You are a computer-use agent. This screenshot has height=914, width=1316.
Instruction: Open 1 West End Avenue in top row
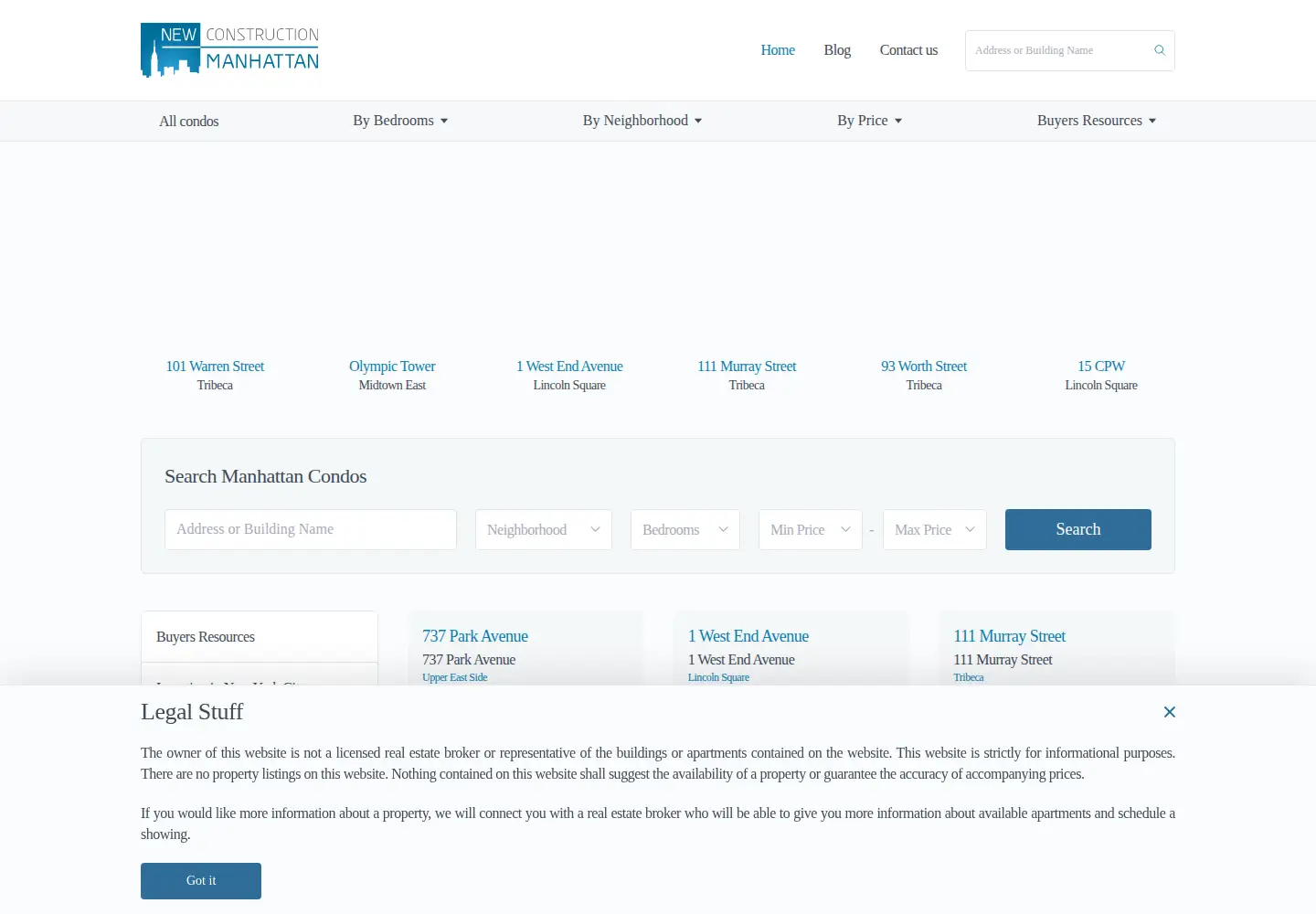[x=569, y=367]
